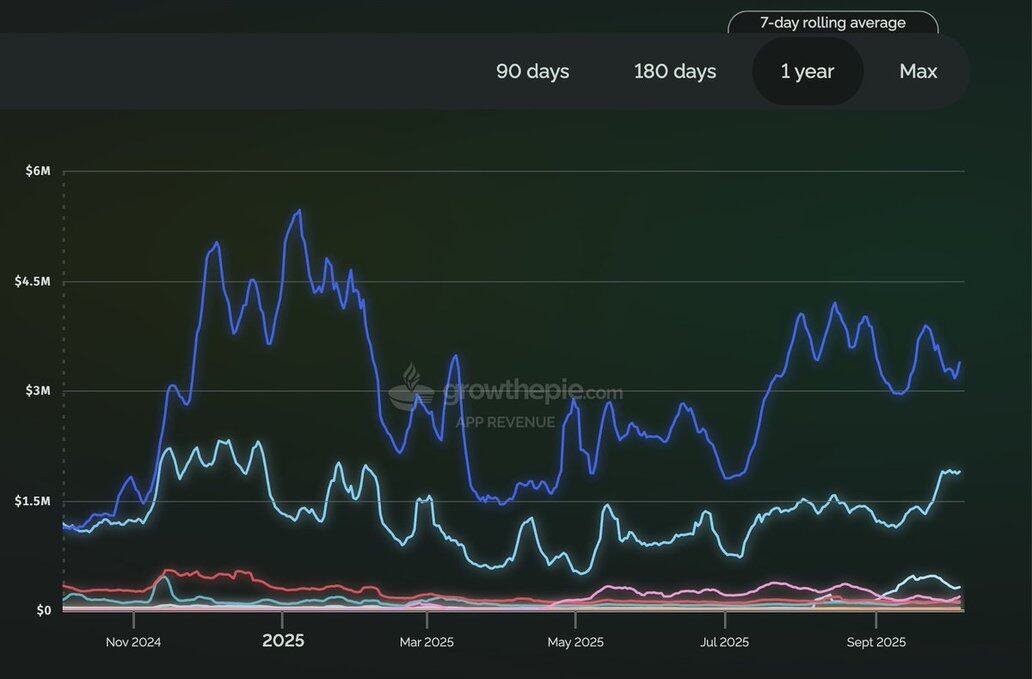Click the $3M y-axis label

(x=37, y=391)
